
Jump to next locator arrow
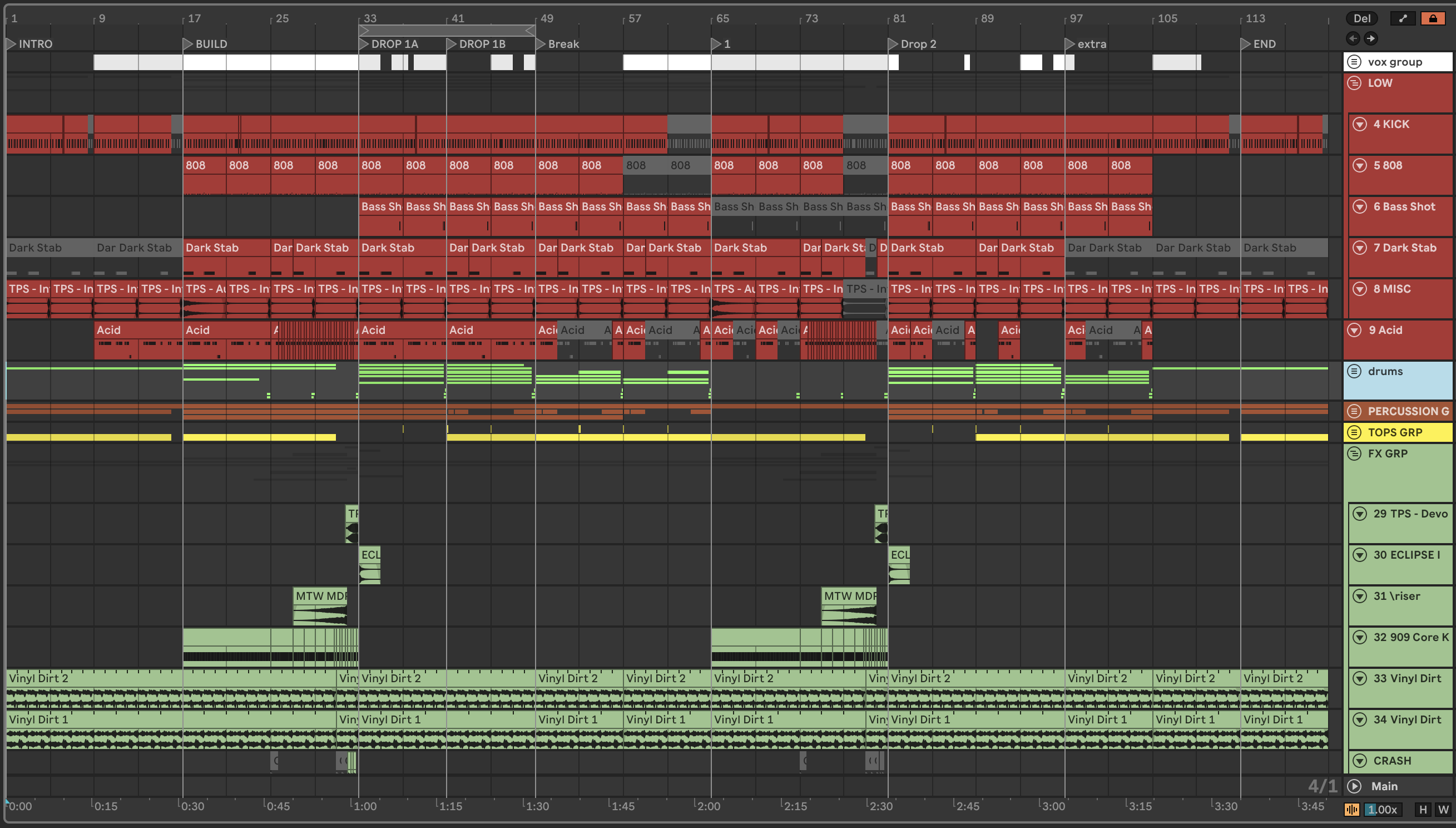tap(1371, 38)
